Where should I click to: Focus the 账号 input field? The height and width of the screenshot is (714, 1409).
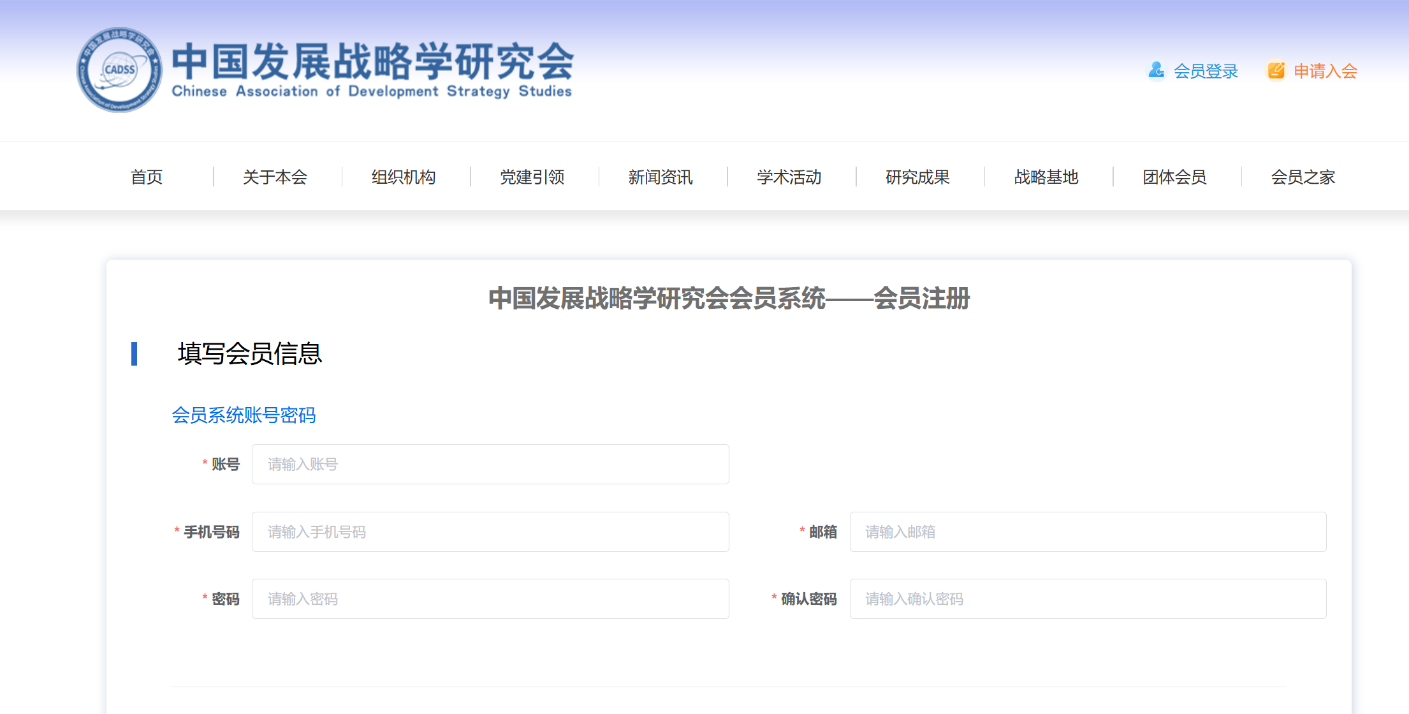point(490,464)
